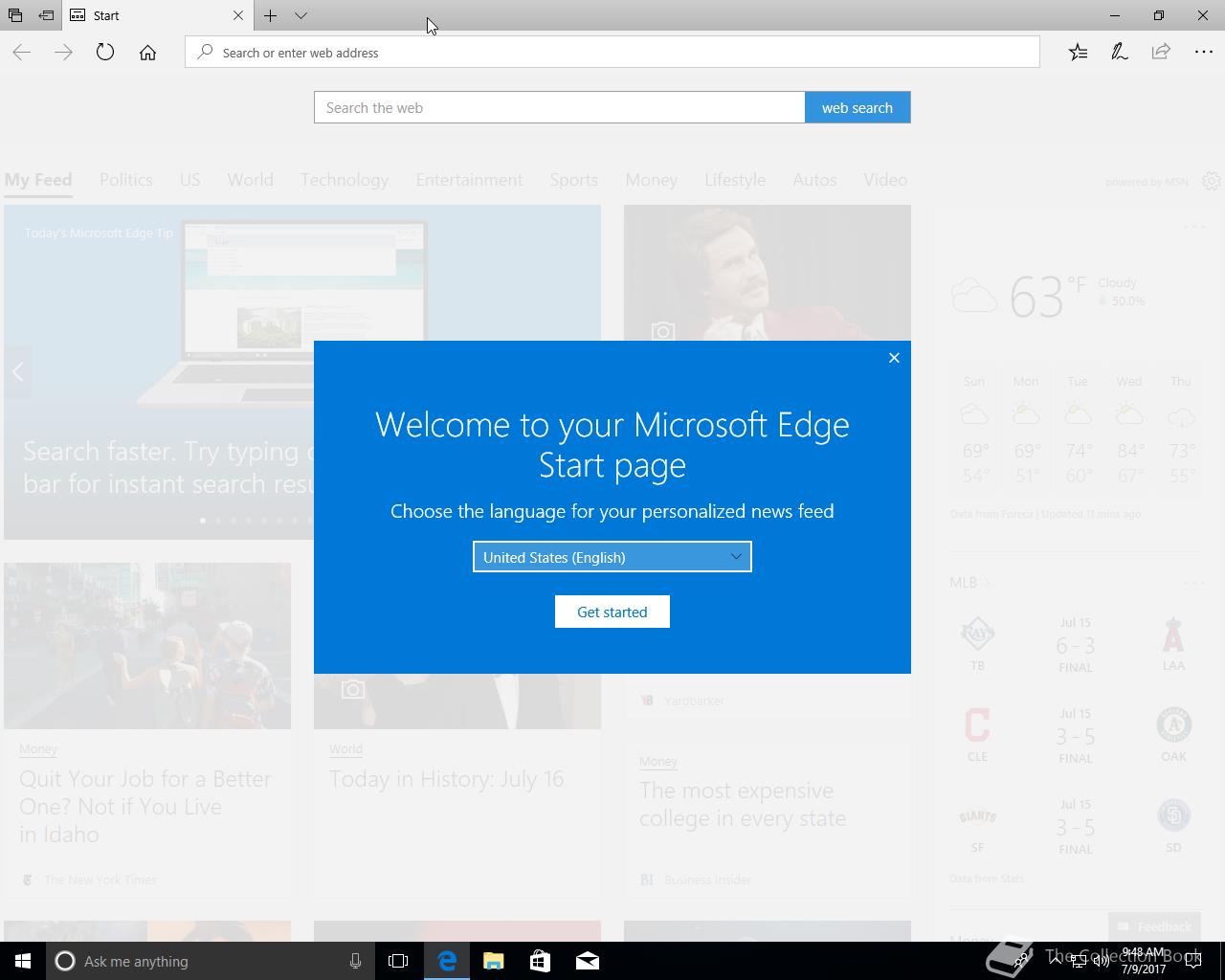Viewport: 1225px width, 980px height.
Task: Switch to the Politics tab
Action: pos(126,180)
